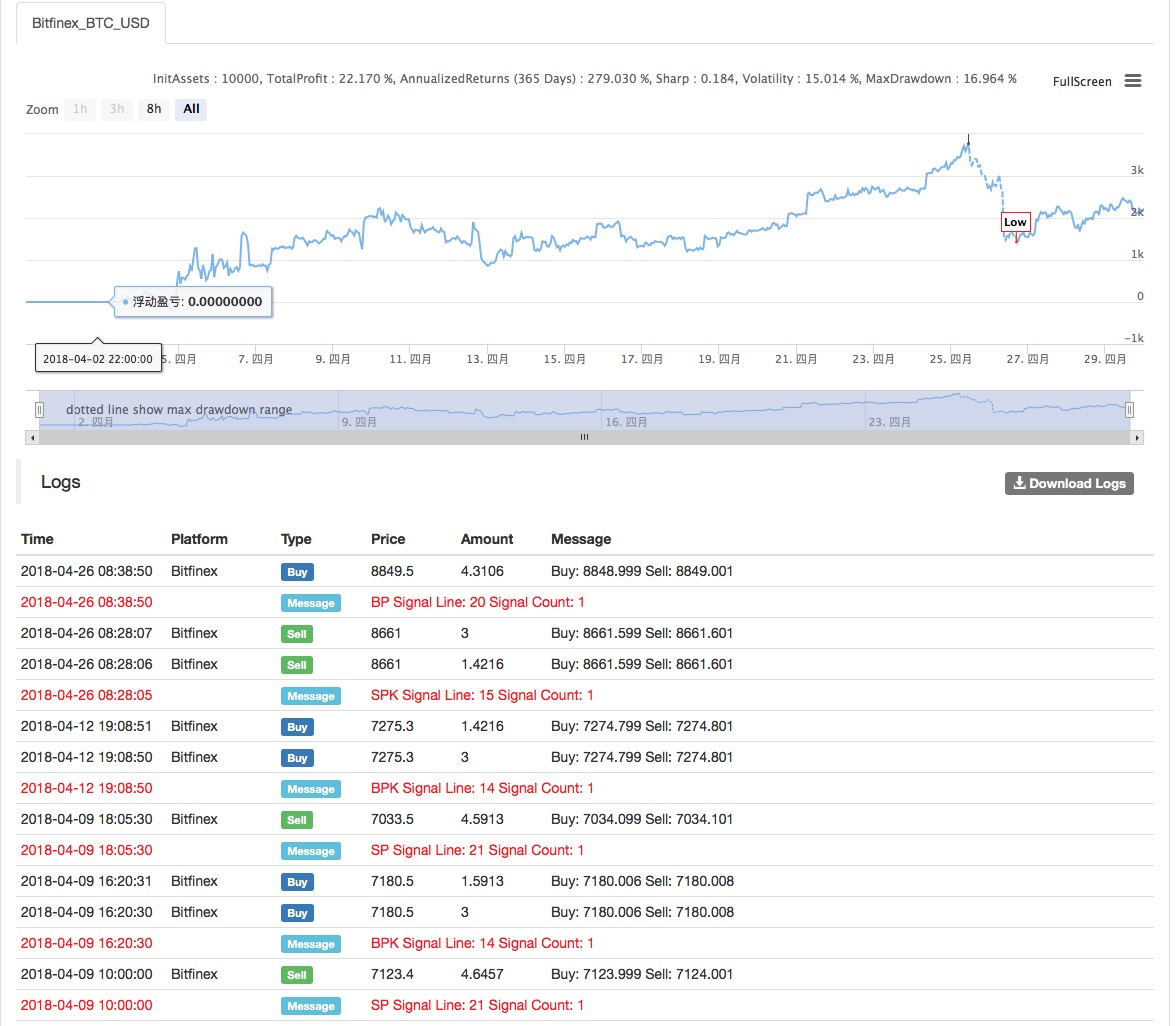Click Message badge at 2018-04-09 18:05:30

310,851
